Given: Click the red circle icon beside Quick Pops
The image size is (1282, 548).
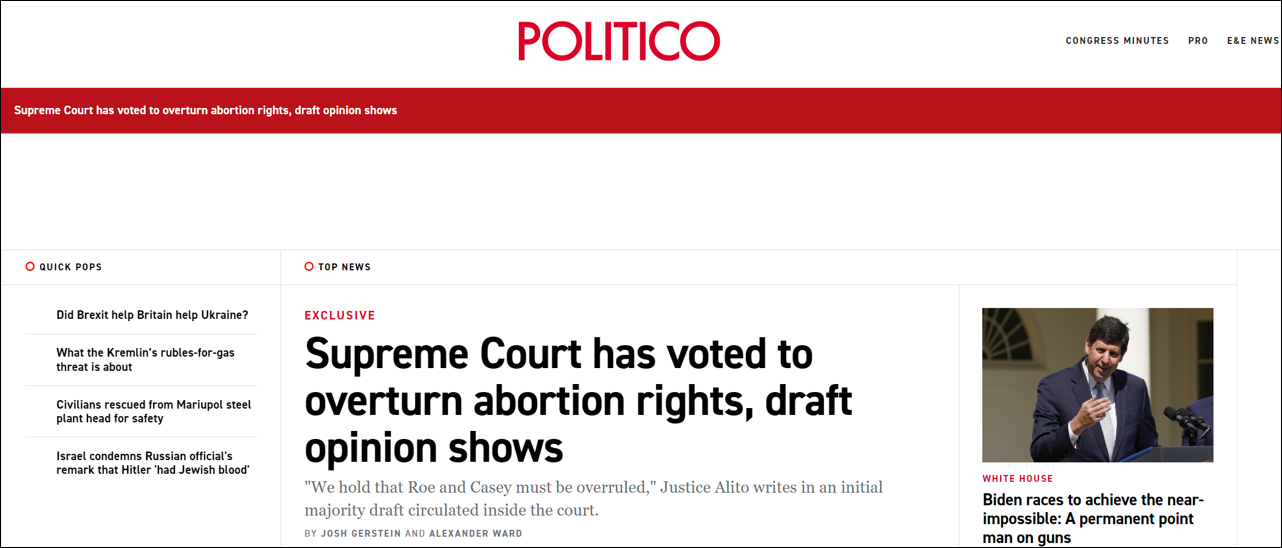Looking at the screenshot, I should 30,267.
